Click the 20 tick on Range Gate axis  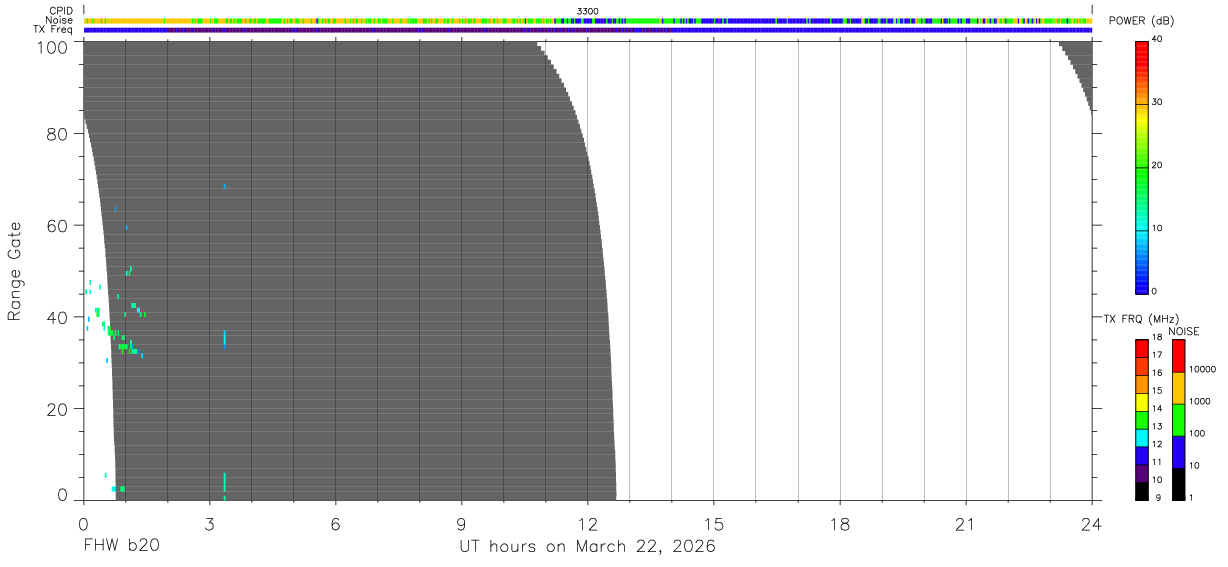(59, 409)
